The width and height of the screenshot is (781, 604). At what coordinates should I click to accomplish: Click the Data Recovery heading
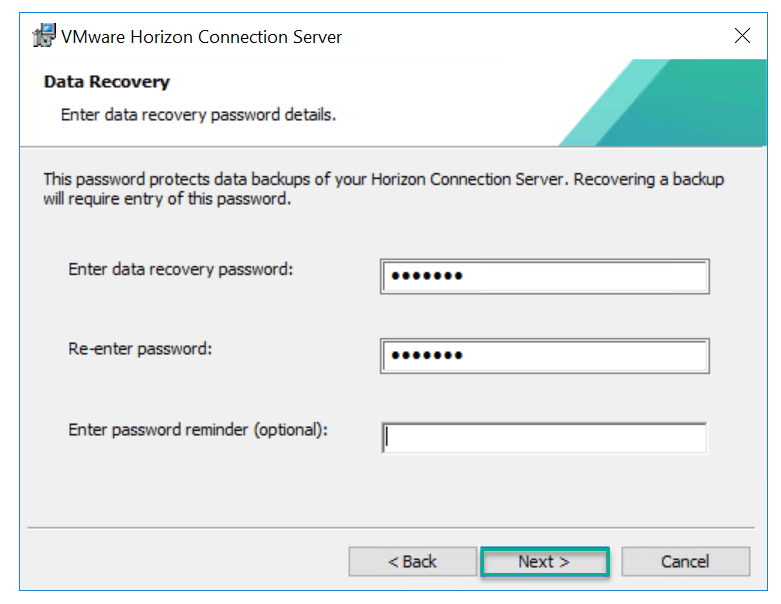pyautogui.click(x=107, y=82)
